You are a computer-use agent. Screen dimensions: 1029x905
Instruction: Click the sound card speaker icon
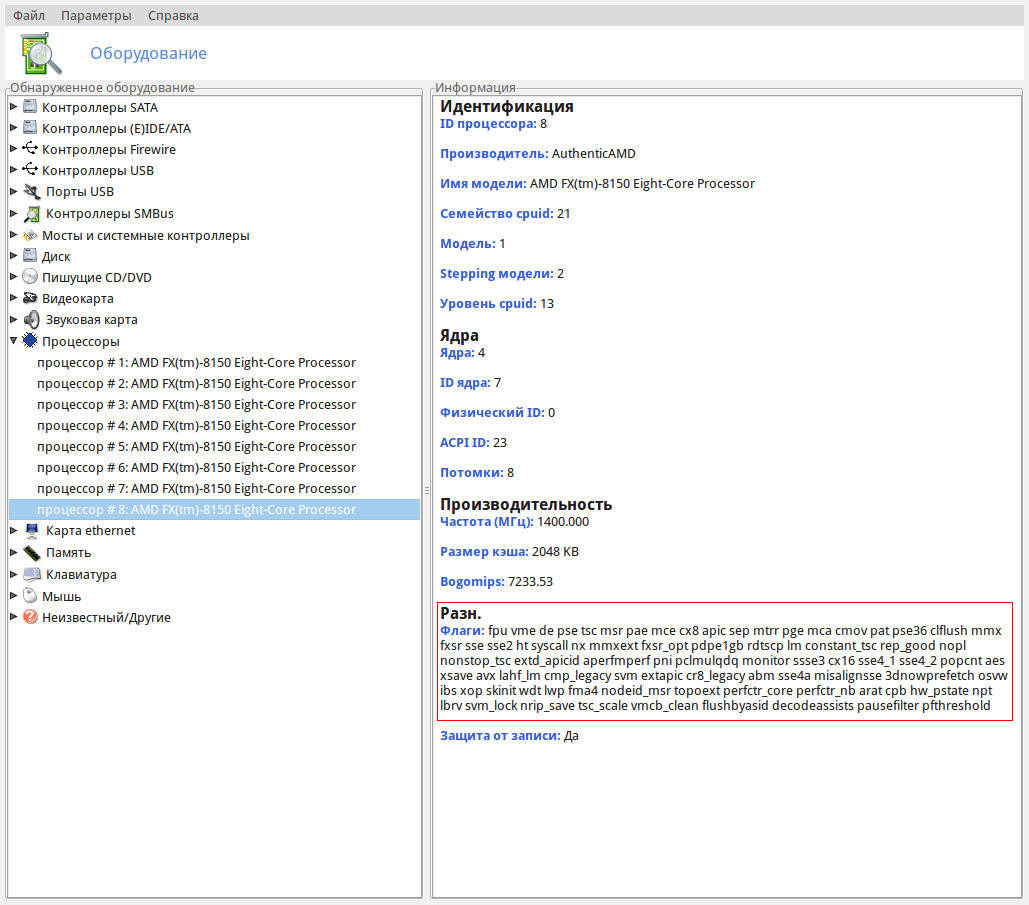(x=32, y=320)
